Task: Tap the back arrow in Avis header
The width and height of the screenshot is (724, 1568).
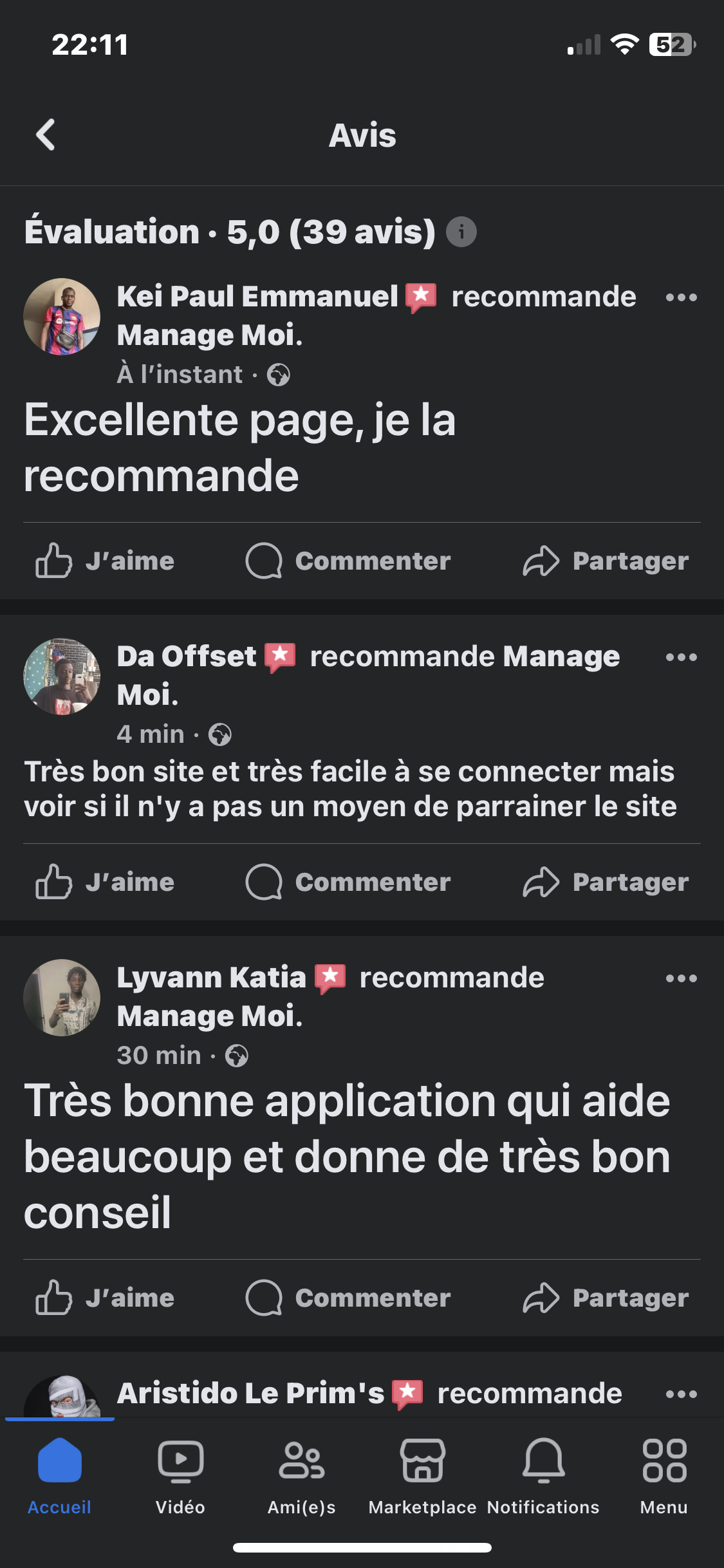Action: point(46,135)
